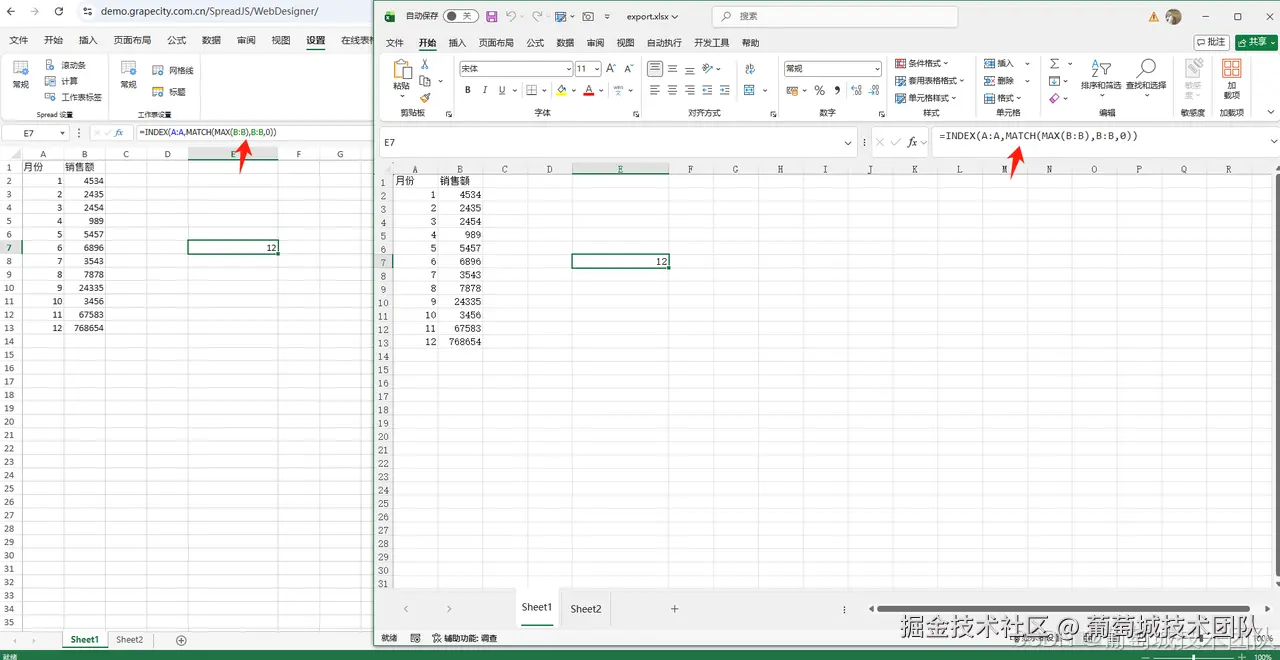Open the Excel 删除 cells button

point(1005,81)
